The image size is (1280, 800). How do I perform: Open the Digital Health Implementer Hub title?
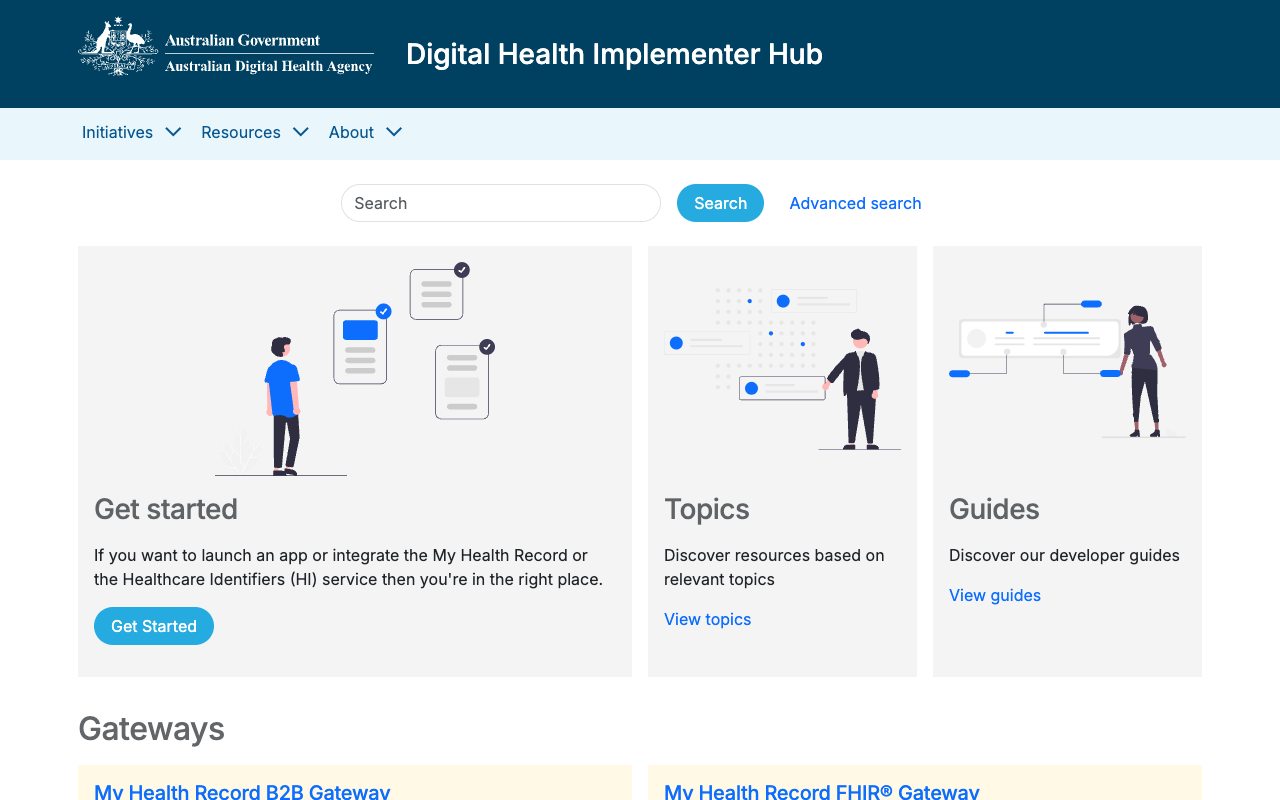click(x=614, y=54)
